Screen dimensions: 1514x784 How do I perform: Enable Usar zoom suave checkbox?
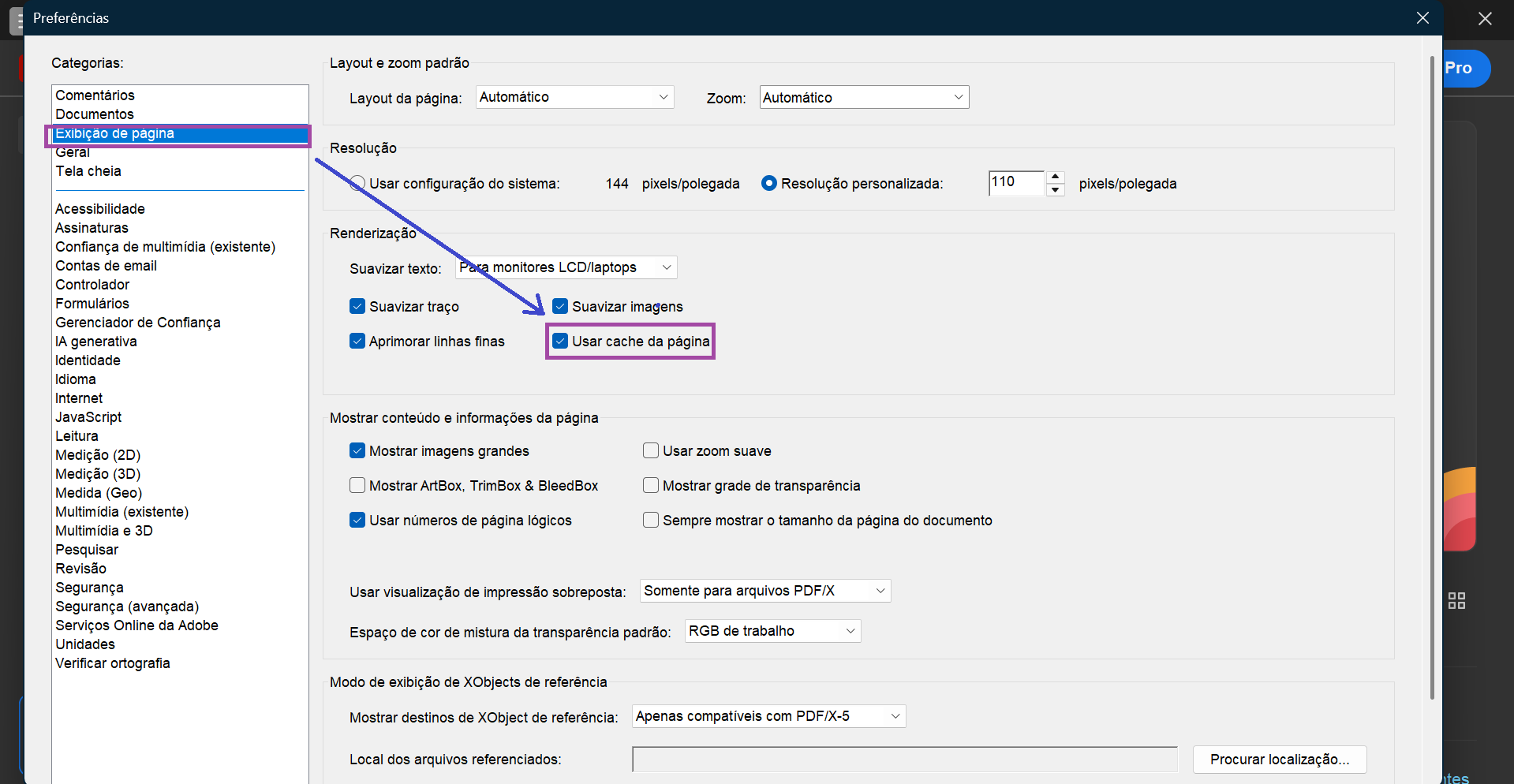[651, 450]
